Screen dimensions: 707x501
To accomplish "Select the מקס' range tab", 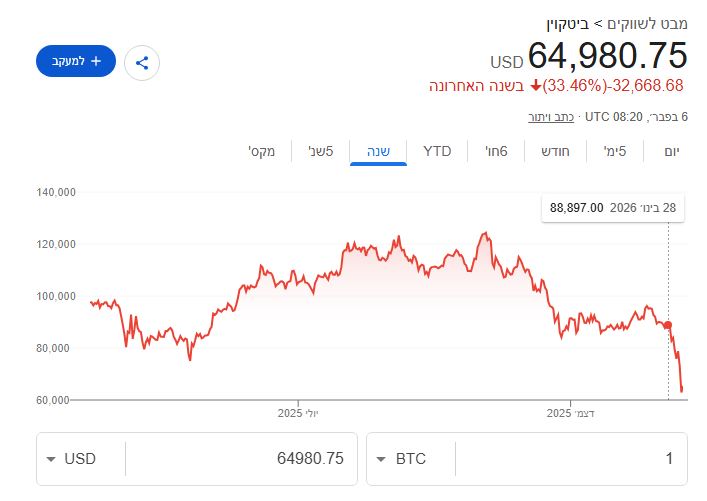I will click(262, 151).
